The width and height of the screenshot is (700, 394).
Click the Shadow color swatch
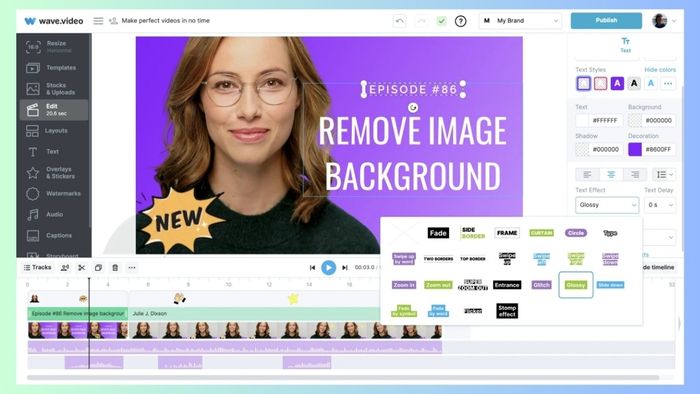(x=582, y=149)
